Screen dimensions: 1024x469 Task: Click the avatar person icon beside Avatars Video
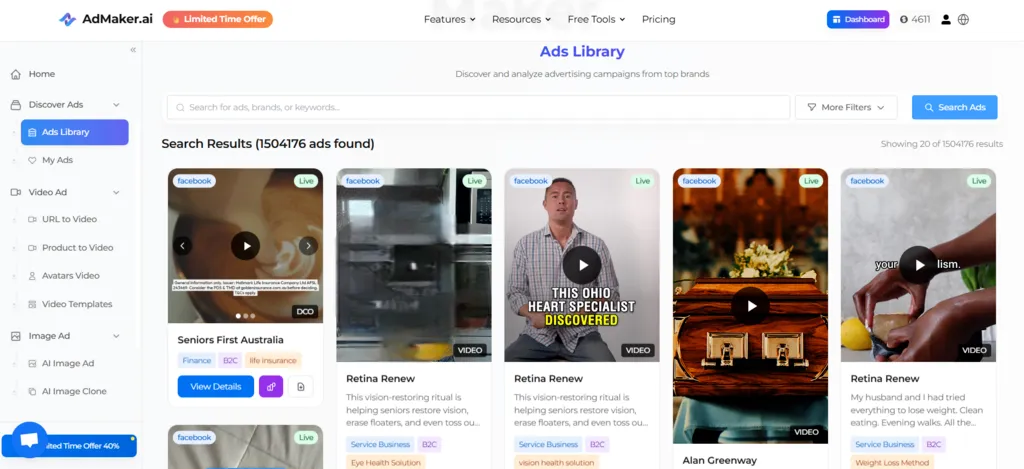pyautogui.click(x=32, y=276)
